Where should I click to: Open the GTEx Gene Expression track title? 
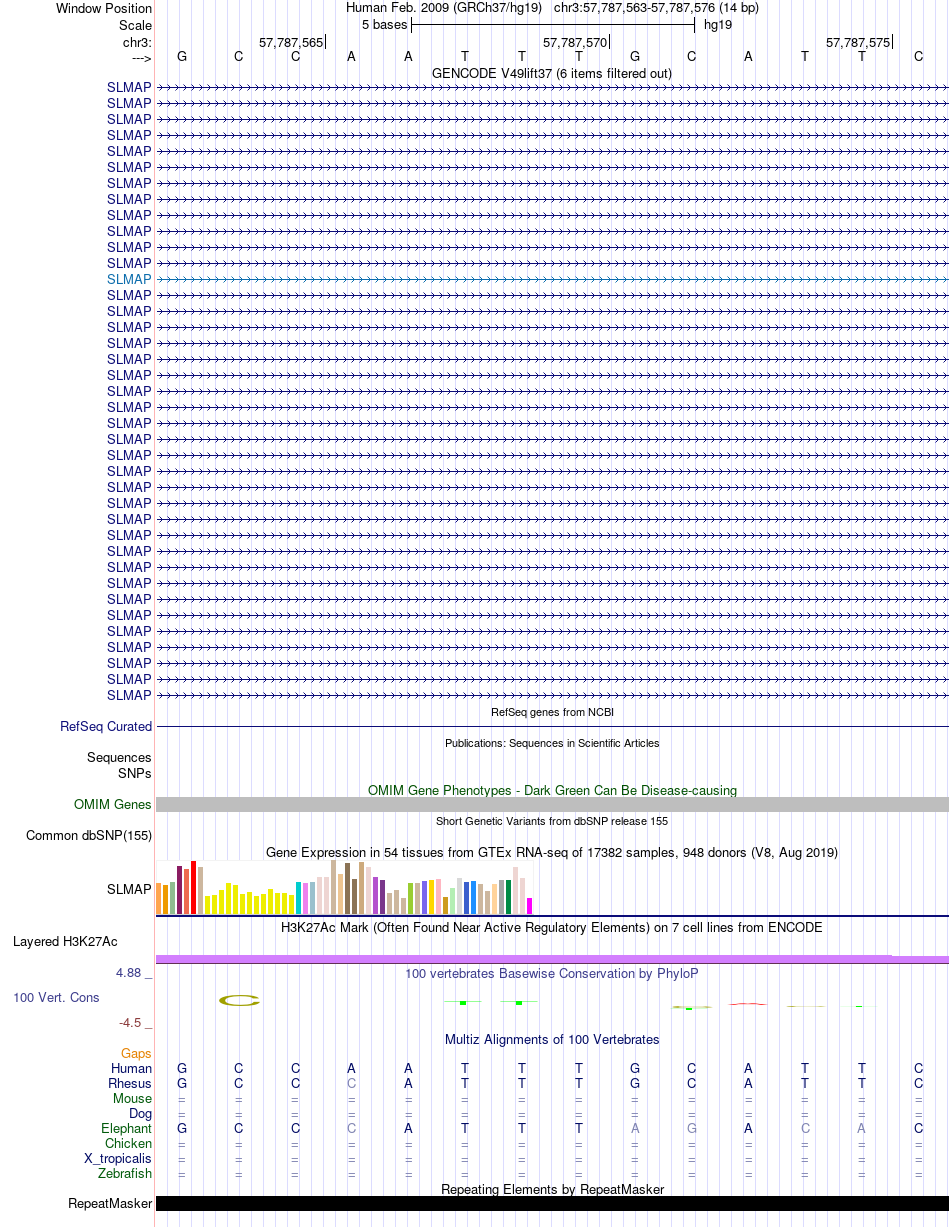tap(552, 852)
